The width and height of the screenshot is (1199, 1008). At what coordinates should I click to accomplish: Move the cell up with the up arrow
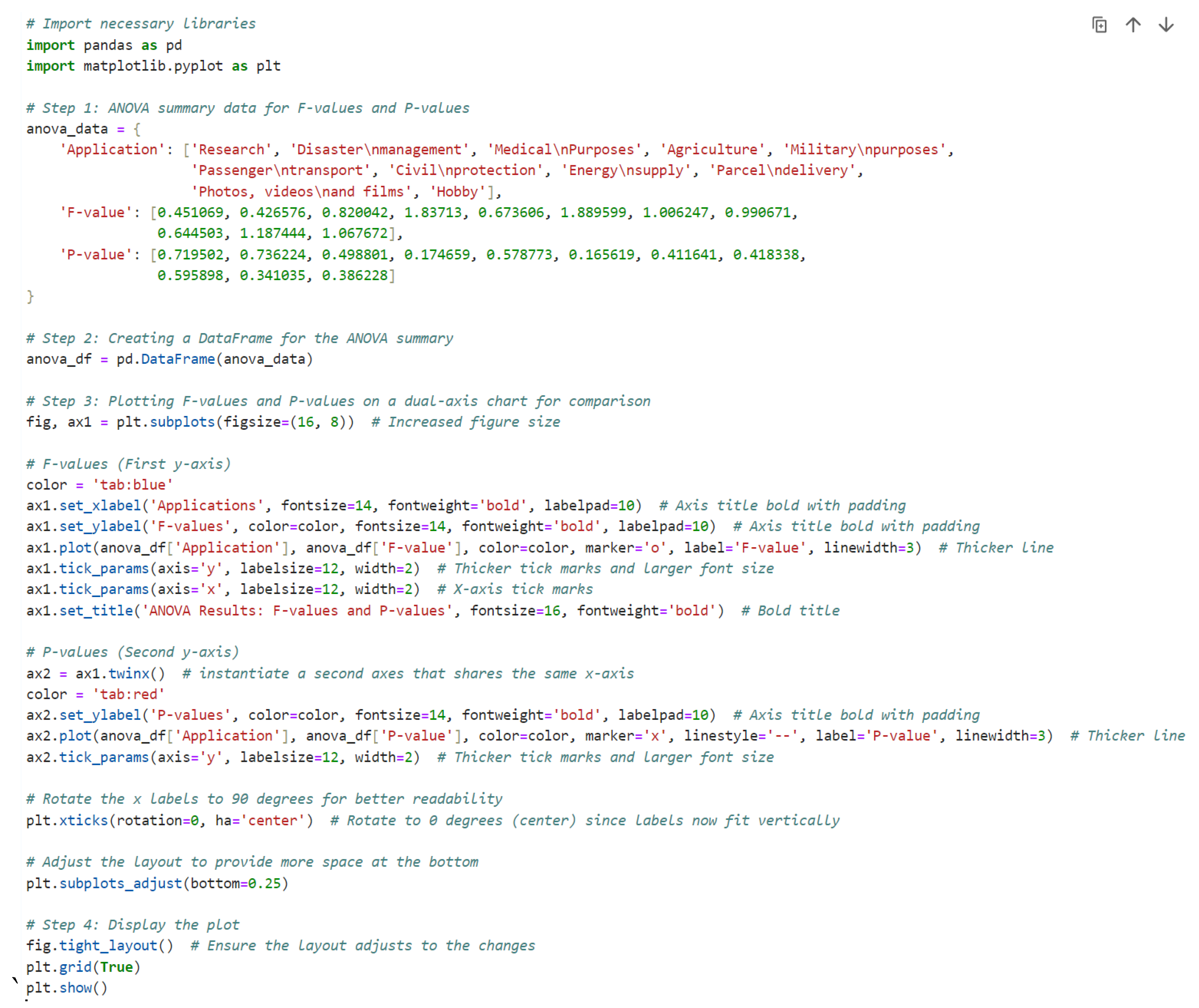[x=1133, y=25]
